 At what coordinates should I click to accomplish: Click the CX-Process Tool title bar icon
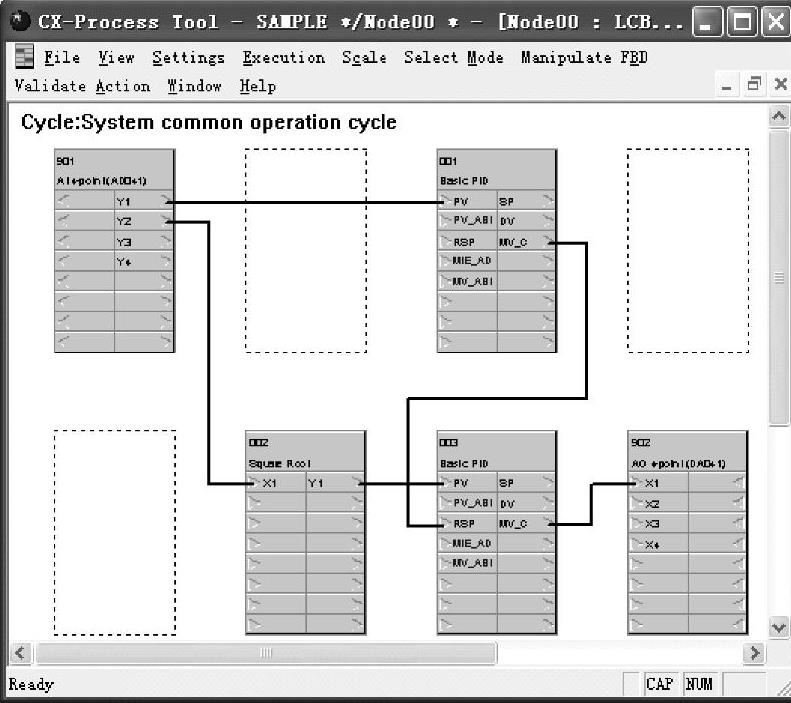(20, 21)
